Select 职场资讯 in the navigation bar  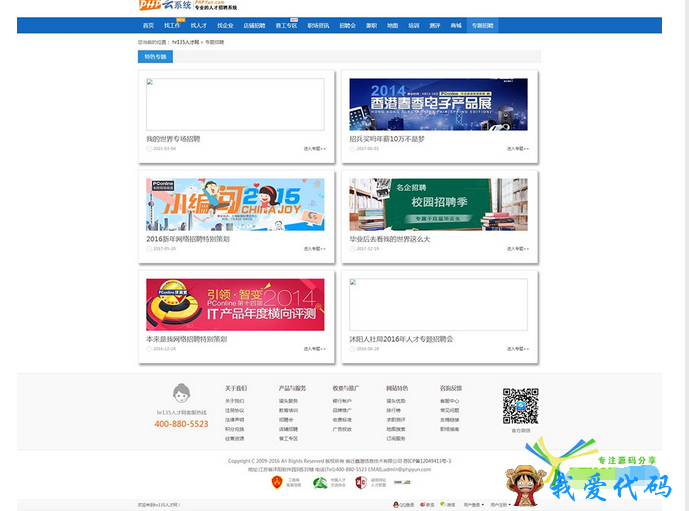click(318, 25)
